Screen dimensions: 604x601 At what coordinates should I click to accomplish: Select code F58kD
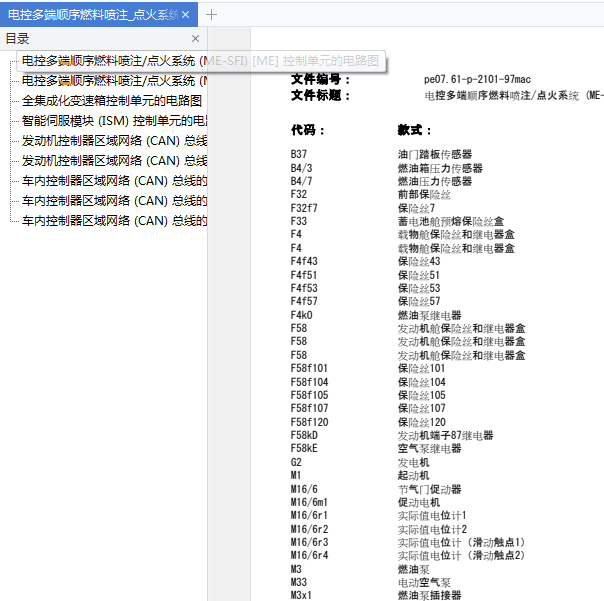pyautogui.click(x=304, y=435)
